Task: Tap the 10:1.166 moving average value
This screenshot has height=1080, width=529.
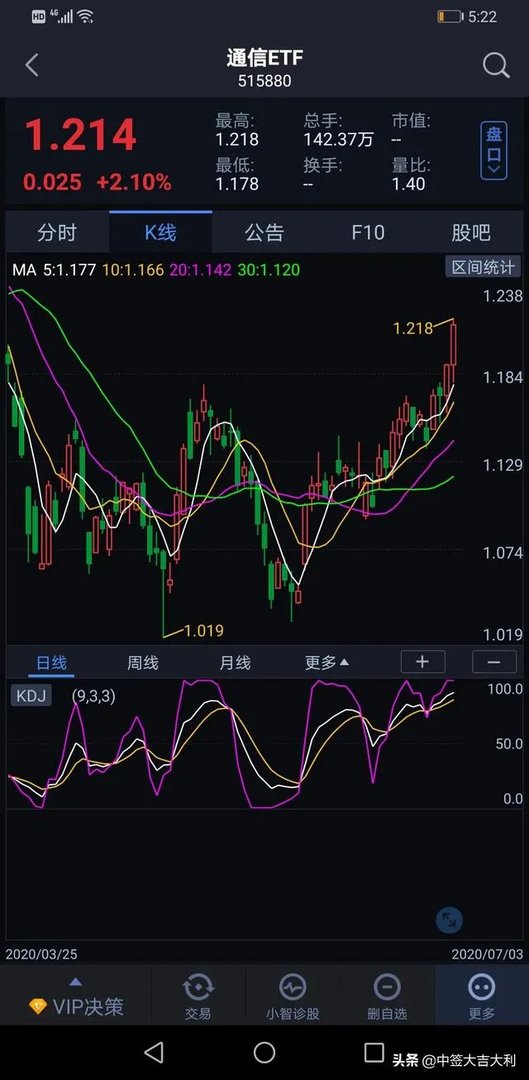Action: [x=134, y=270]
